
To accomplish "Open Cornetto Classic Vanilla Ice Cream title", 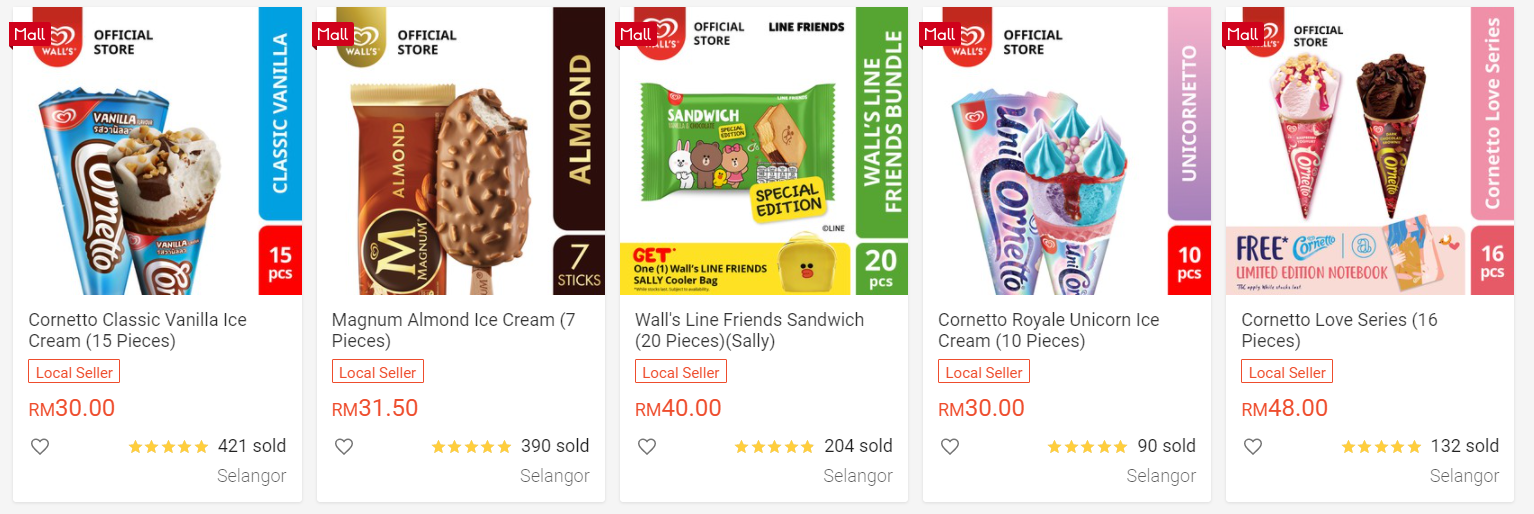I will coord(137,330).
